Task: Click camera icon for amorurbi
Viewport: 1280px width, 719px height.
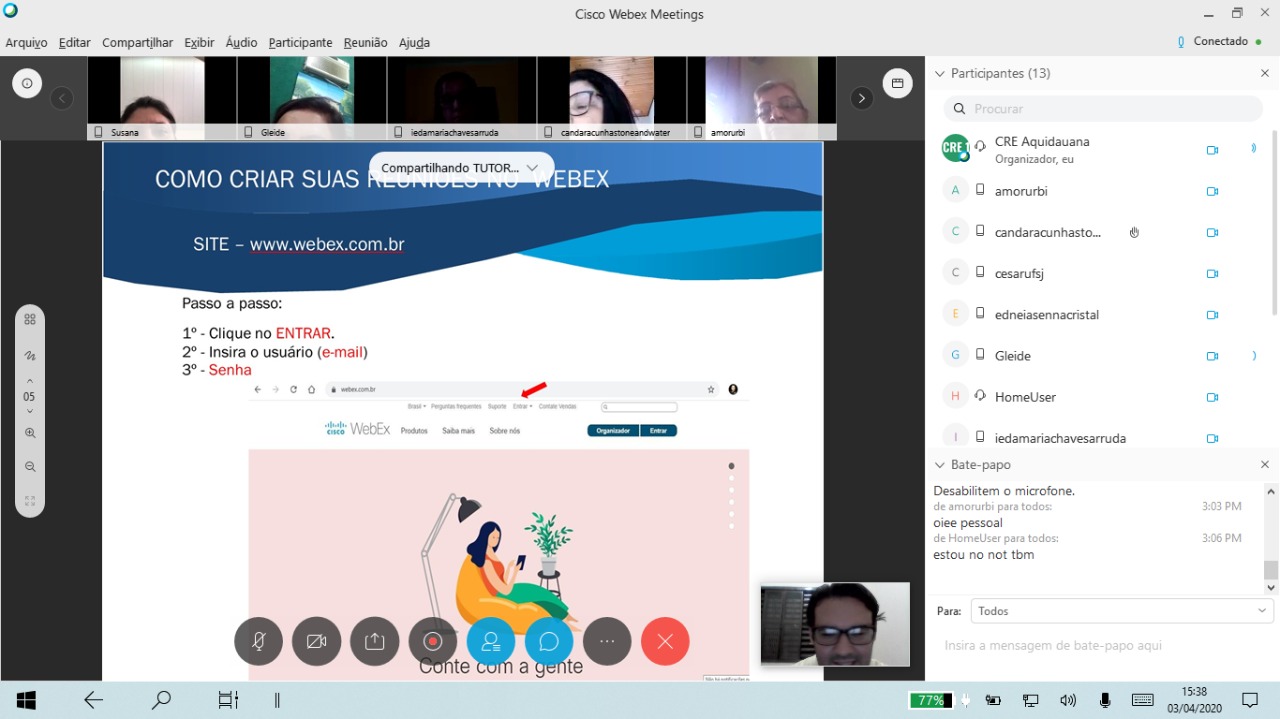Action: point(1212,191)
